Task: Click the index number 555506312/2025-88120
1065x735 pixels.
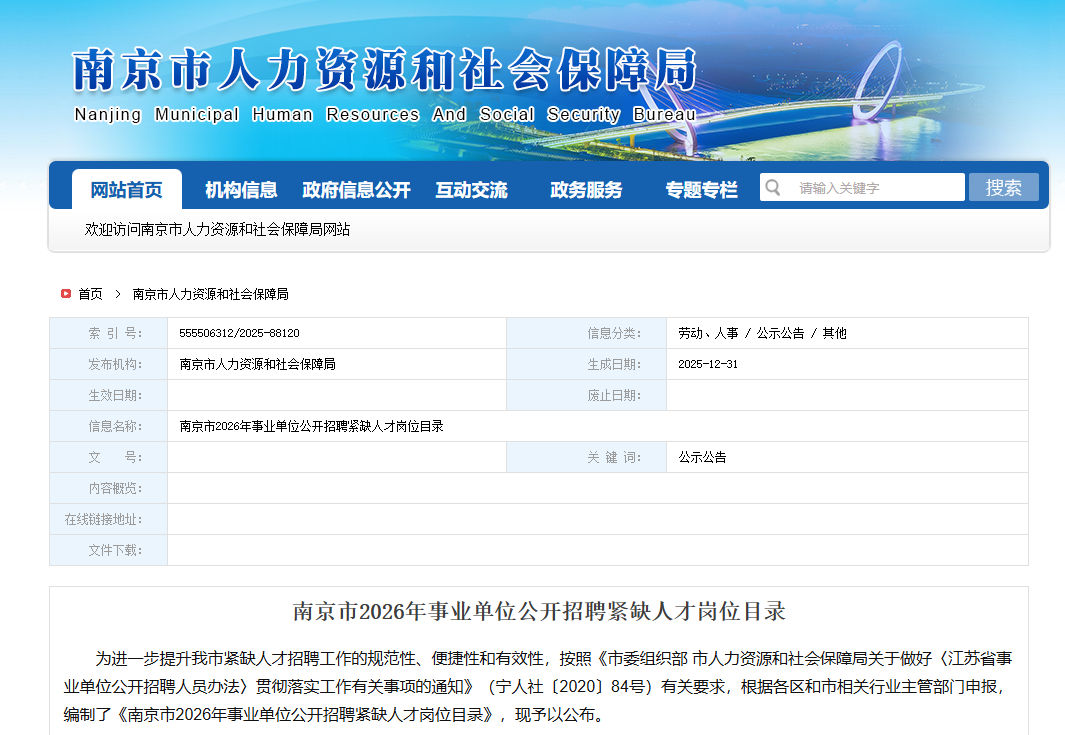Action: pyautogui.click(x=239, y=333)
